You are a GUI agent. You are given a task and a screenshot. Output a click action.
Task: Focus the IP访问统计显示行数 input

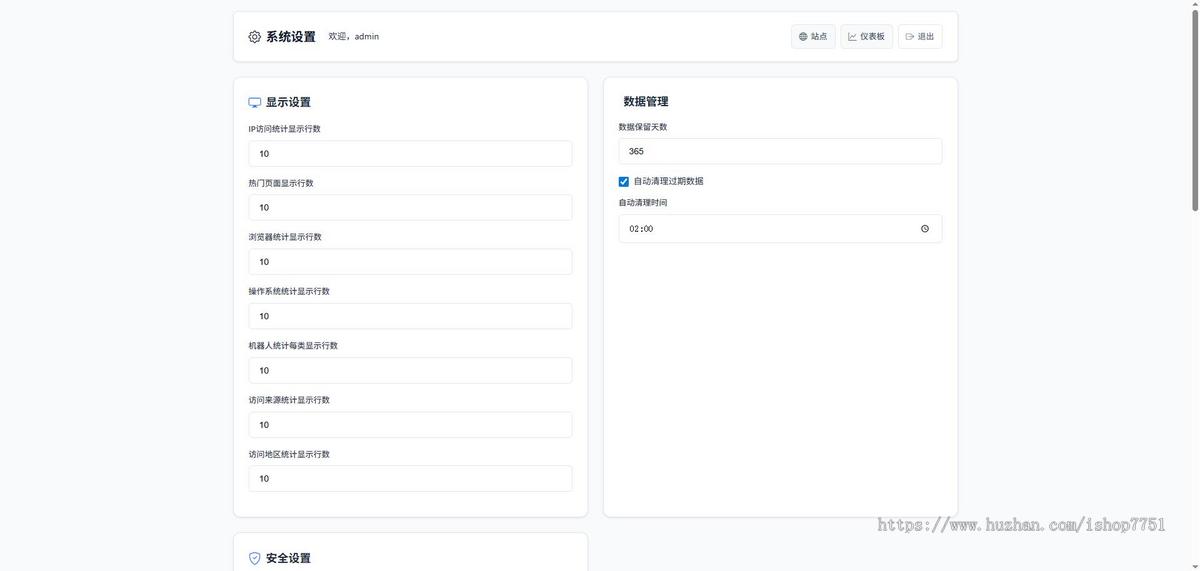click(410, 154)
